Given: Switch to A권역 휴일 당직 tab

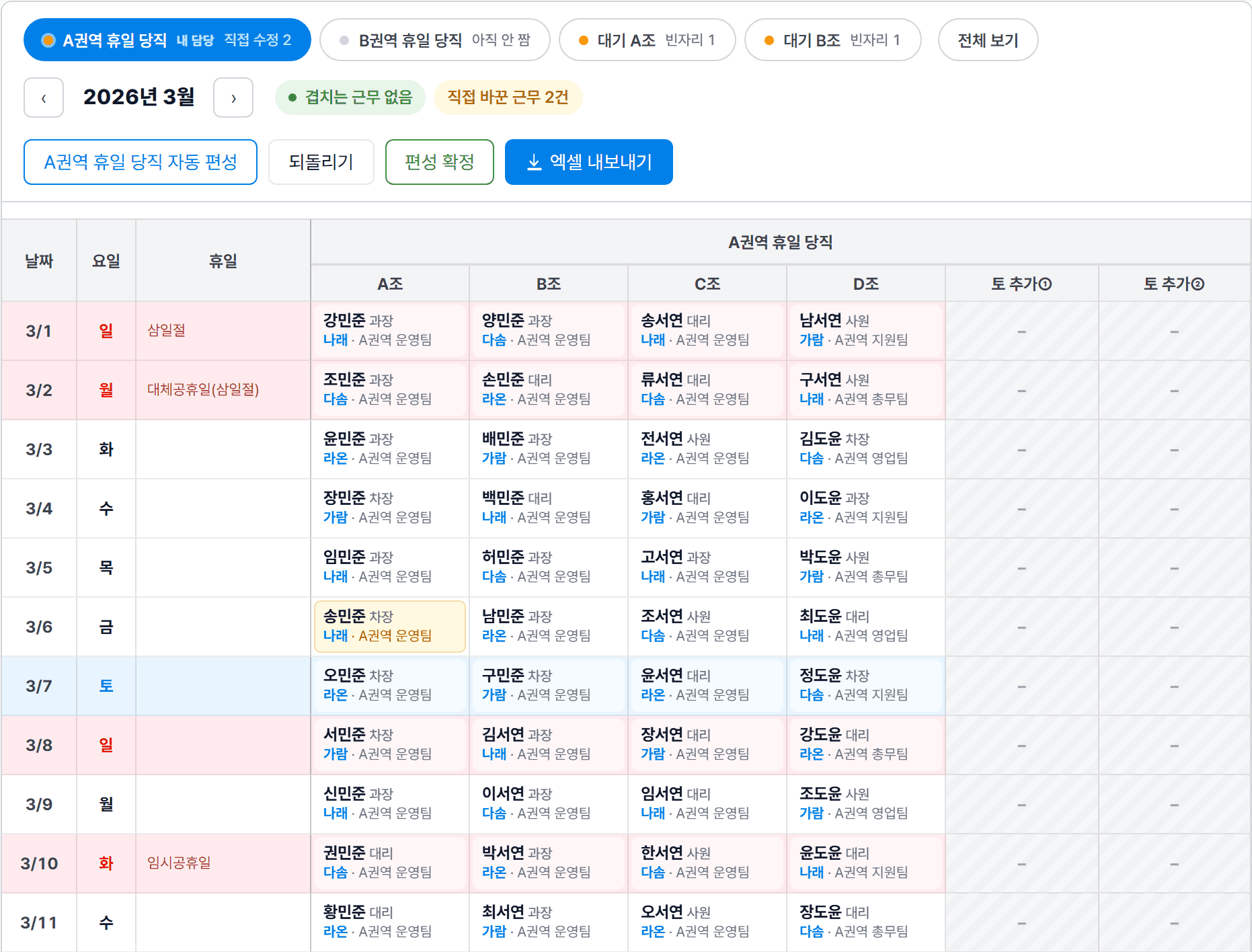Looking at the screenshot, I should coord(167,40).
